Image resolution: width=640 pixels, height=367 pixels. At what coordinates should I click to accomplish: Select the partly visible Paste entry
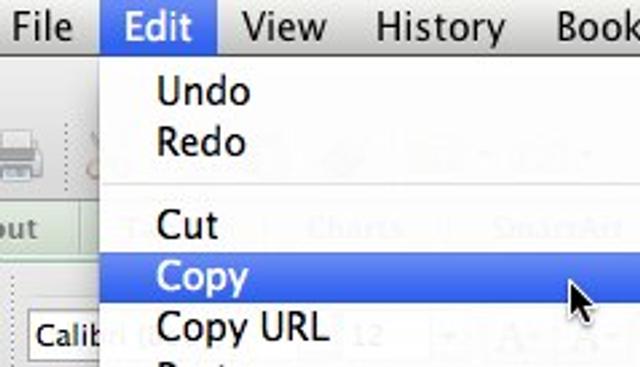click(370, 362)
